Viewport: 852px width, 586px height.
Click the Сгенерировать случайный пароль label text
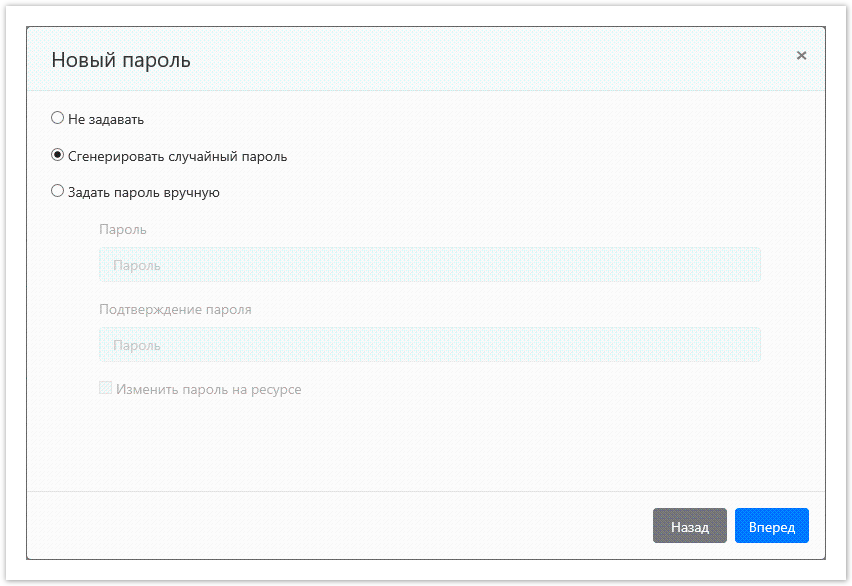[x=177, y=156]
